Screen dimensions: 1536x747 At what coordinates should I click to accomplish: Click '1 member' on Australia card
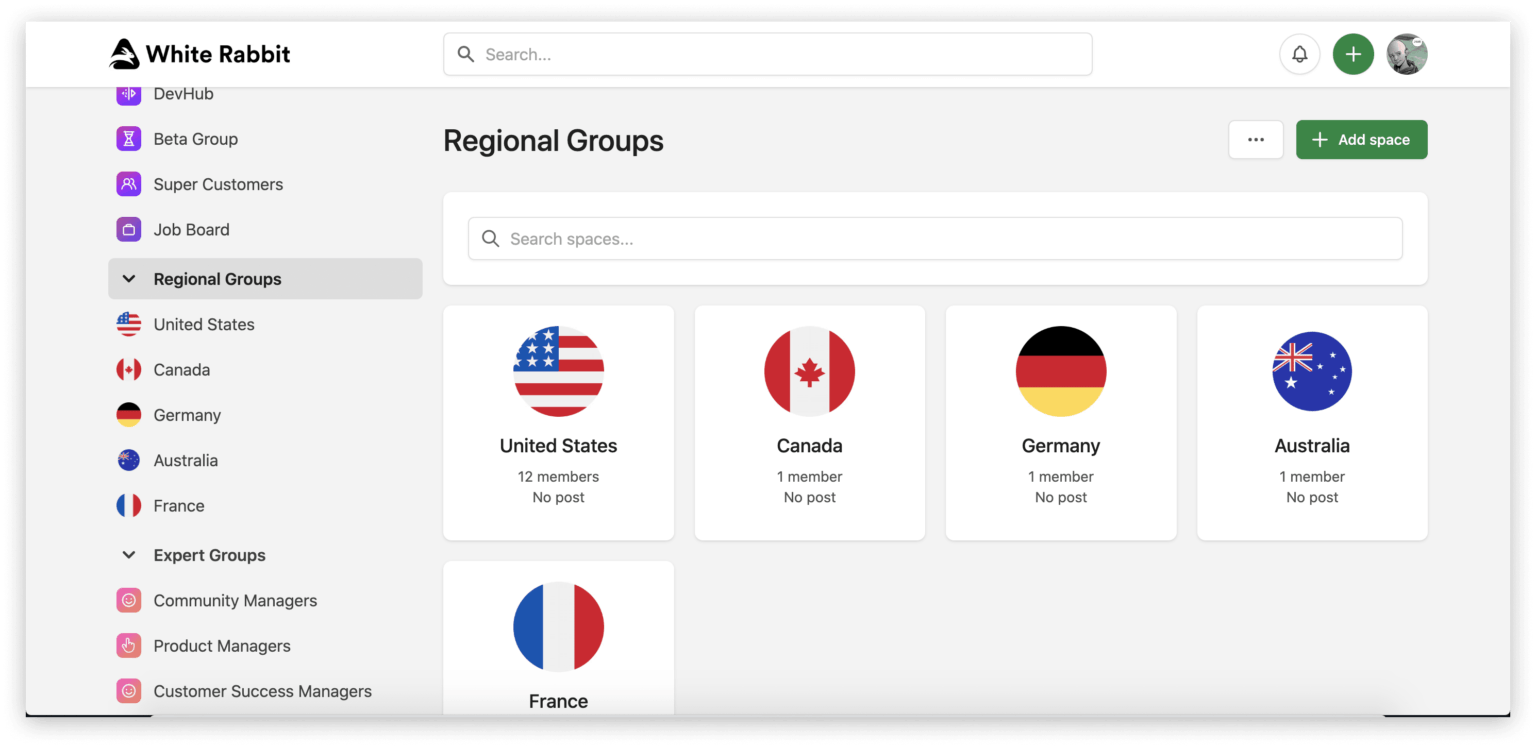[1312, 477]
